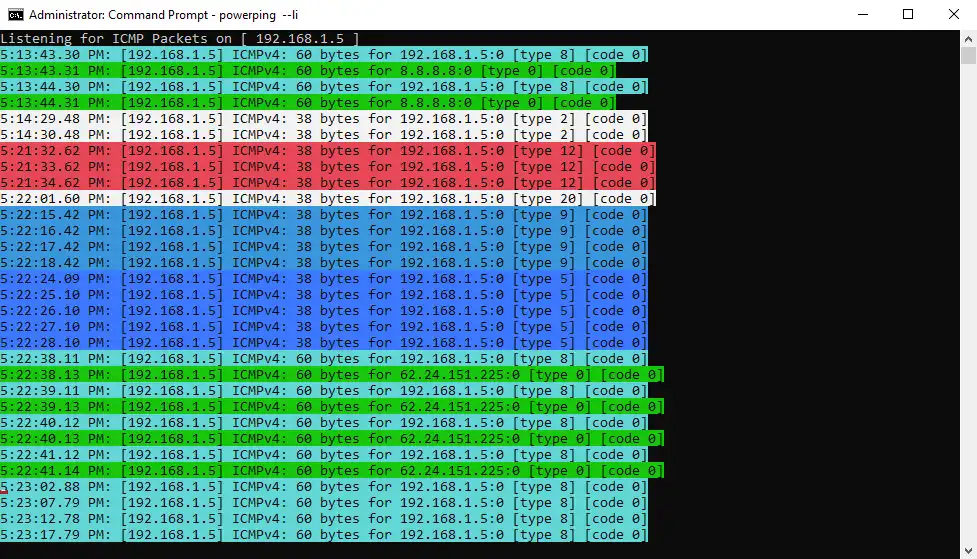This screenshot has width=977, height=559.
Task: Select the type 5 row at 5:22:28.10 PM
Action: (x=324, y=343)
